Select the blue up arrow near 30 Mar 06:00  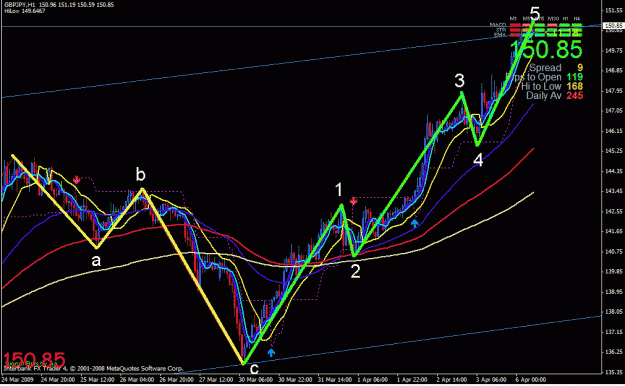pos(271,353)
